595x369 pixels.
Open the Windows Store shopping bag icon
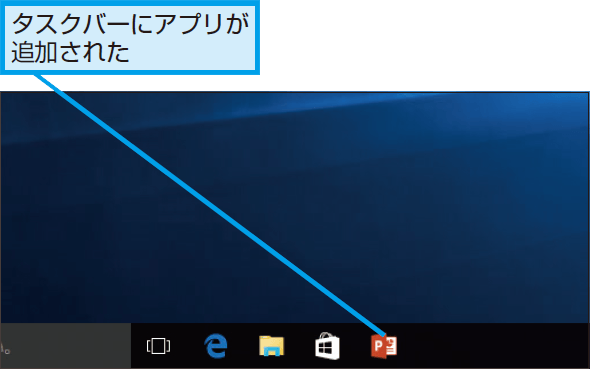click(327, 346)
